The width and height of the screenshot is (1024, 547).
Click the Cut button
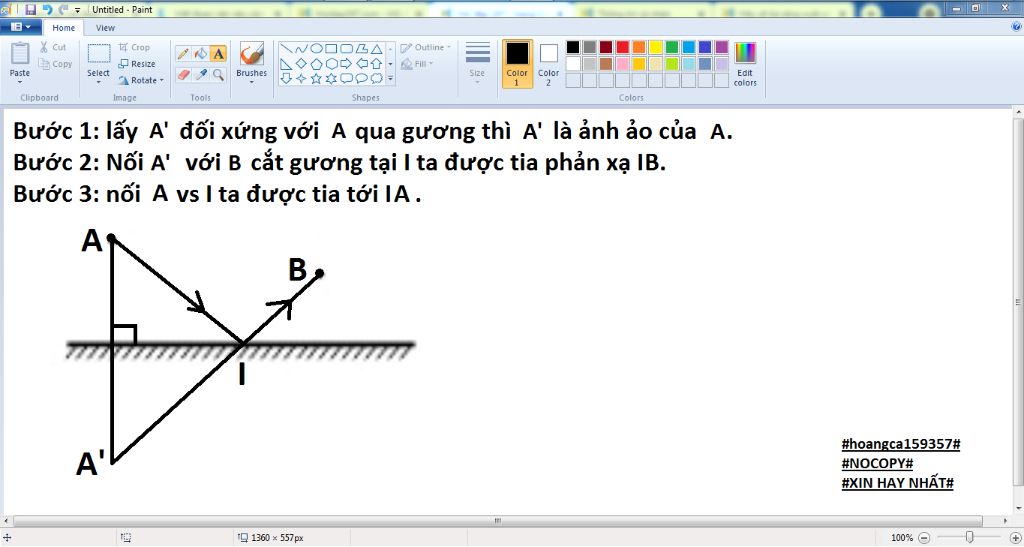pos(52,47)
